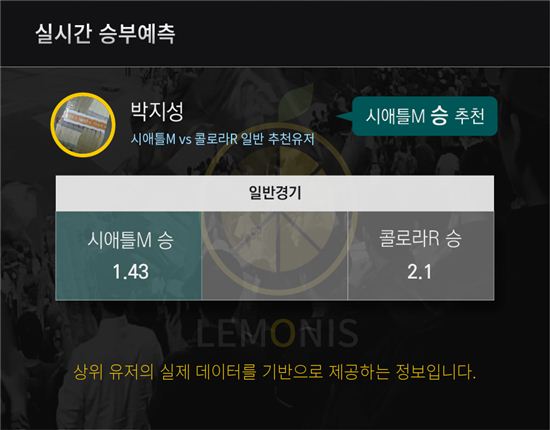Open the 시애틀M 승 추천 bubble

tap(424, 116)
